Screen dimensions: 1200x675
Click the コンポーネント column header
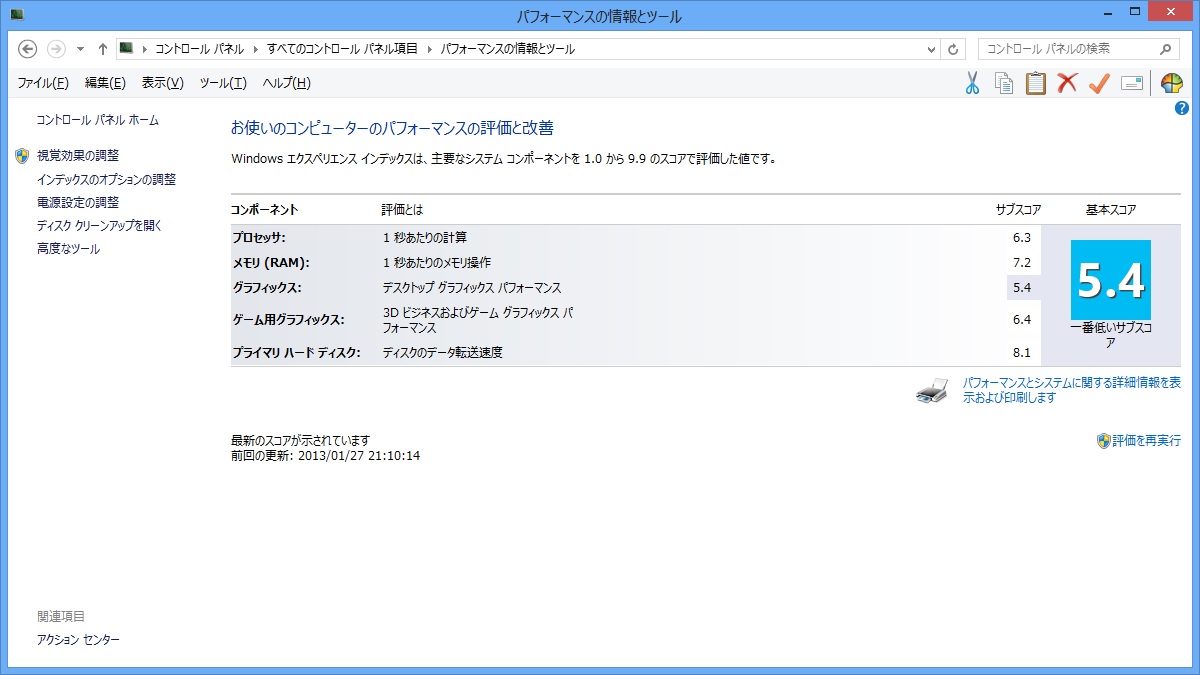[x=265, y=210]
